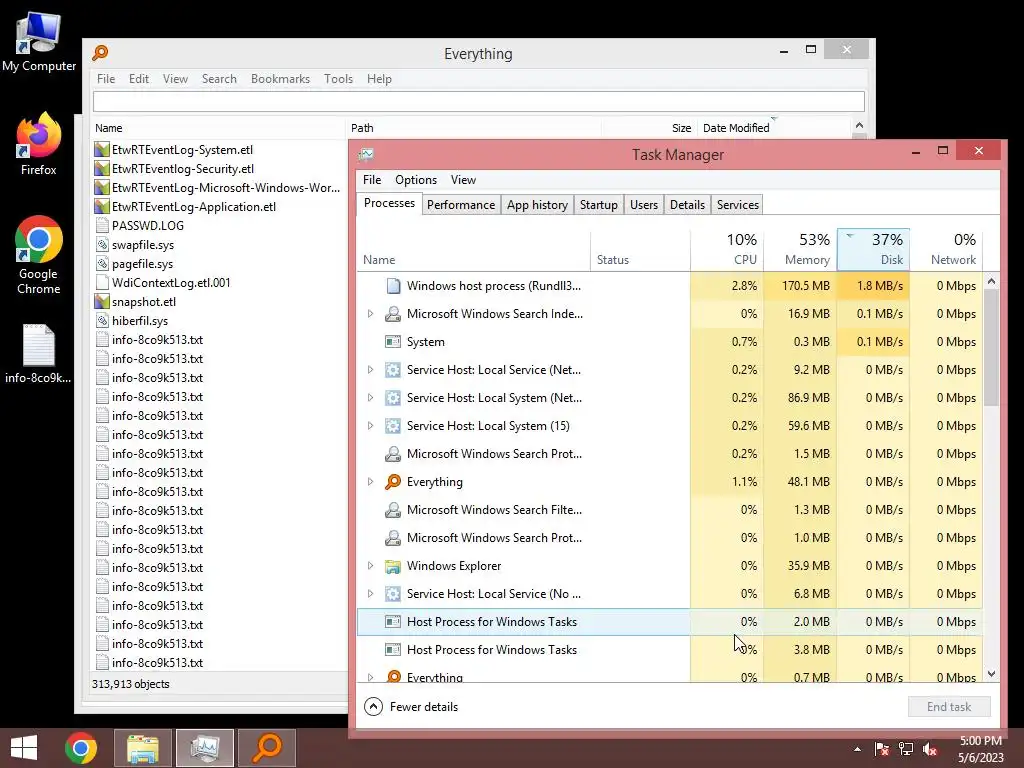1024x768 pixels.
Task: Expand Service Host: Local Service (Net... group
Action: 370,370
